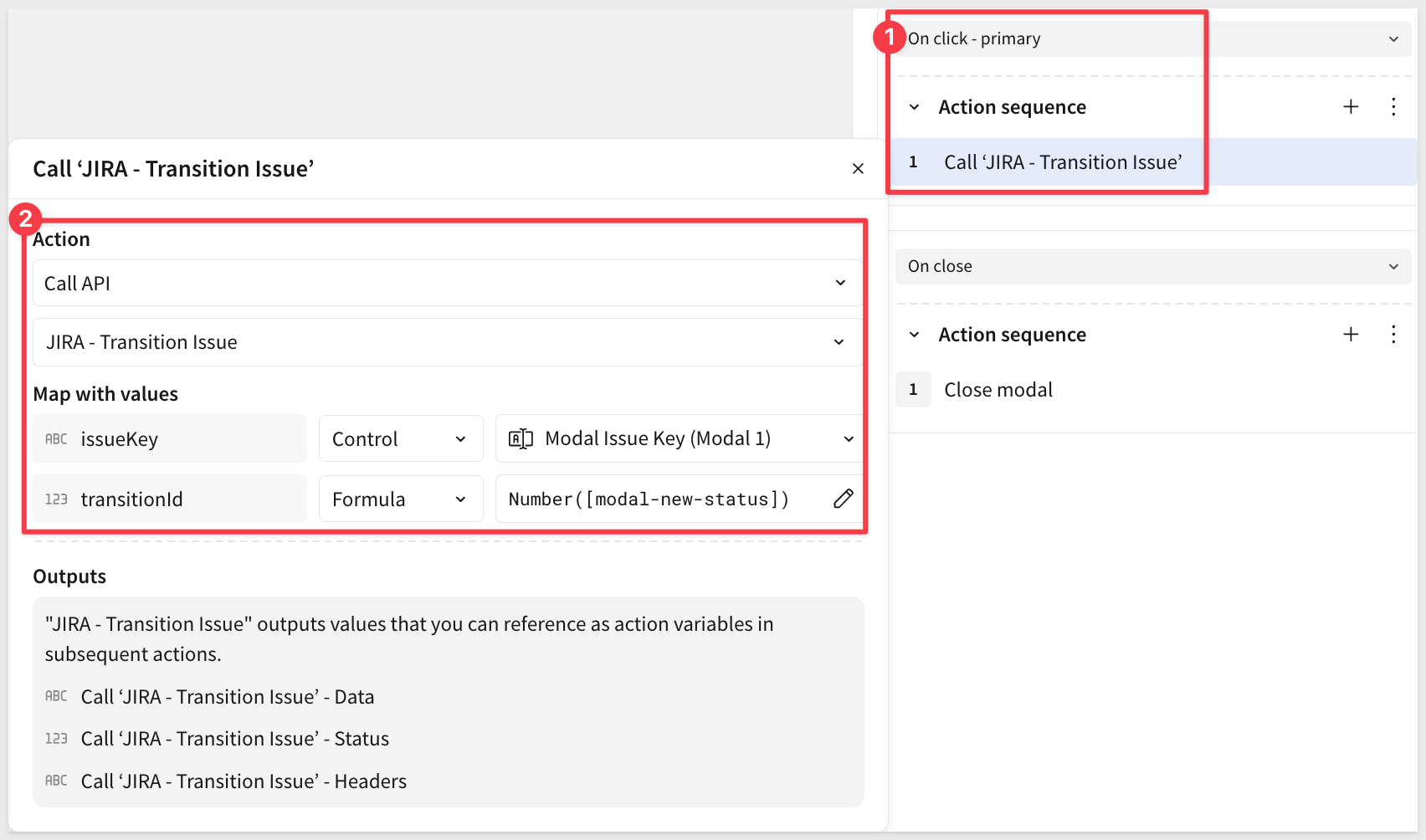This screenshot has width=1426, height=840.
Task: Collapse the On close Action sequence section
Action: (914, 335)
